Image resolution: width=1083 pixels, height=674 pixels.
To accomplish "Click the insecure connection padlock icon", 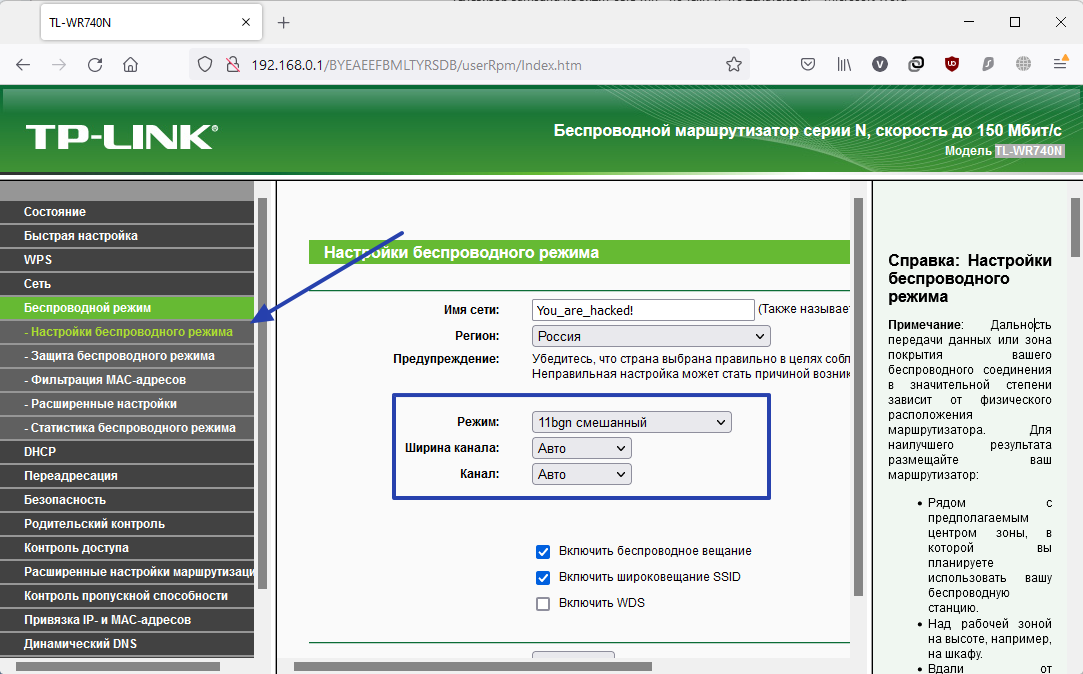I will (233, 65).
